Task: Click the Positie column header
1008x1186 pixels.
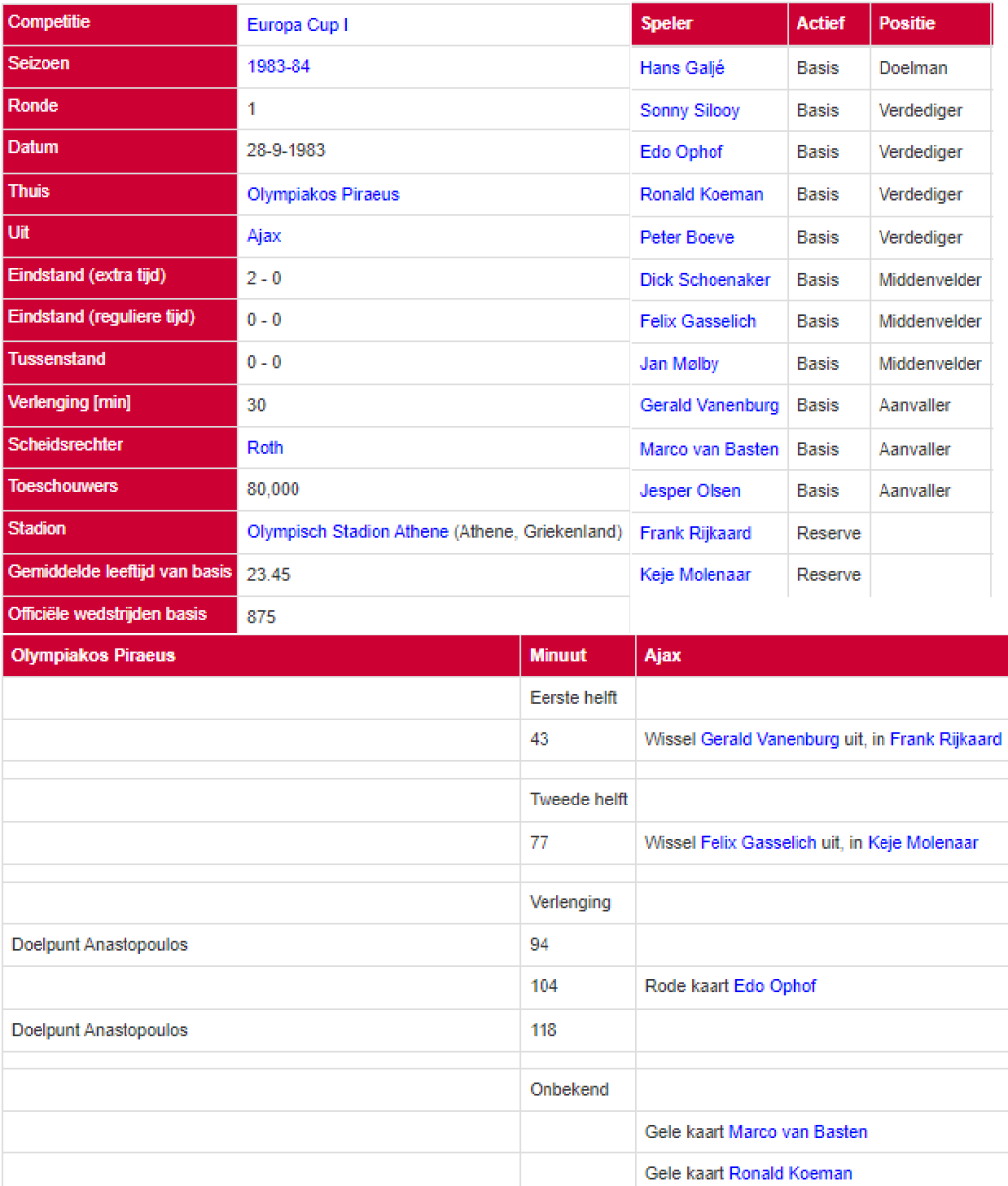Action: tap(906, 24)
